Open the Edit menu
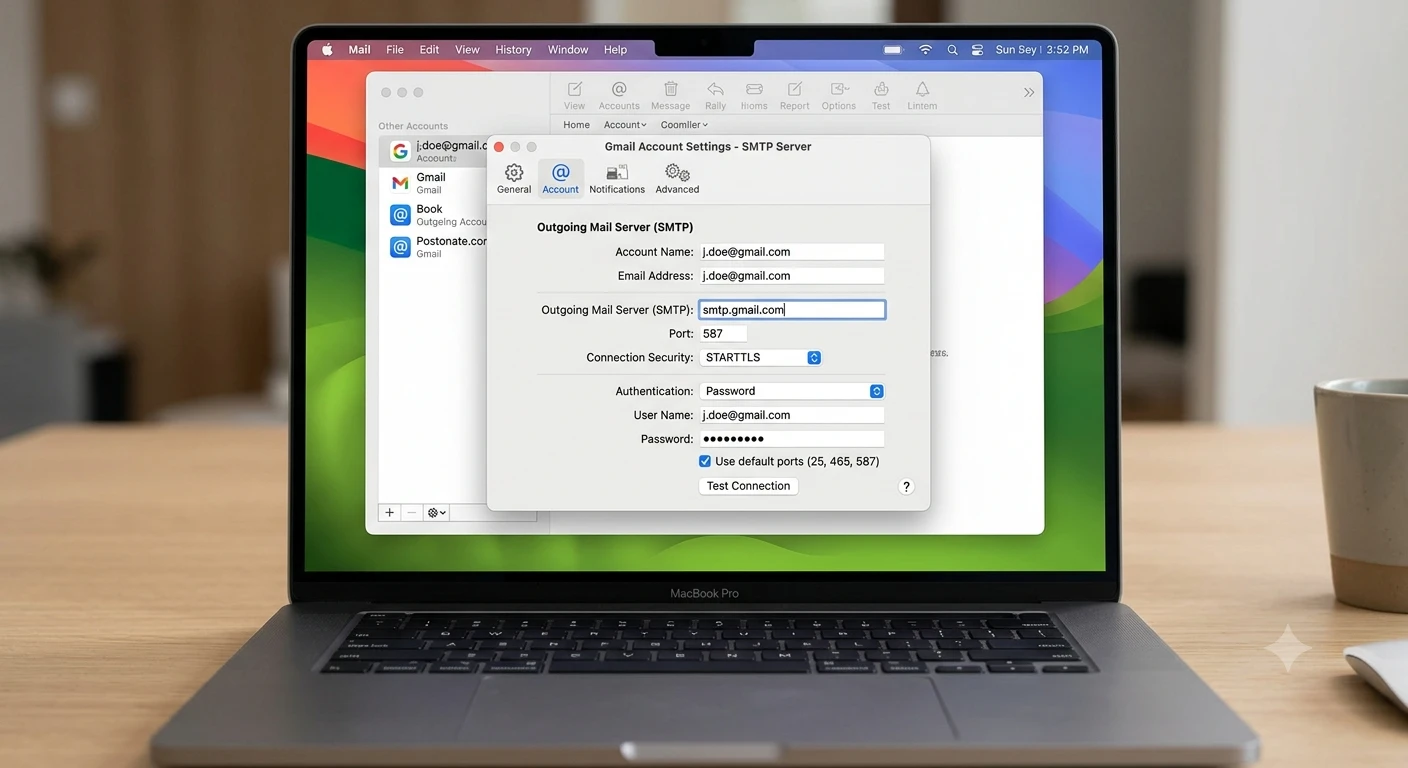Screen dimensions: 1408x768 [429, 50]
